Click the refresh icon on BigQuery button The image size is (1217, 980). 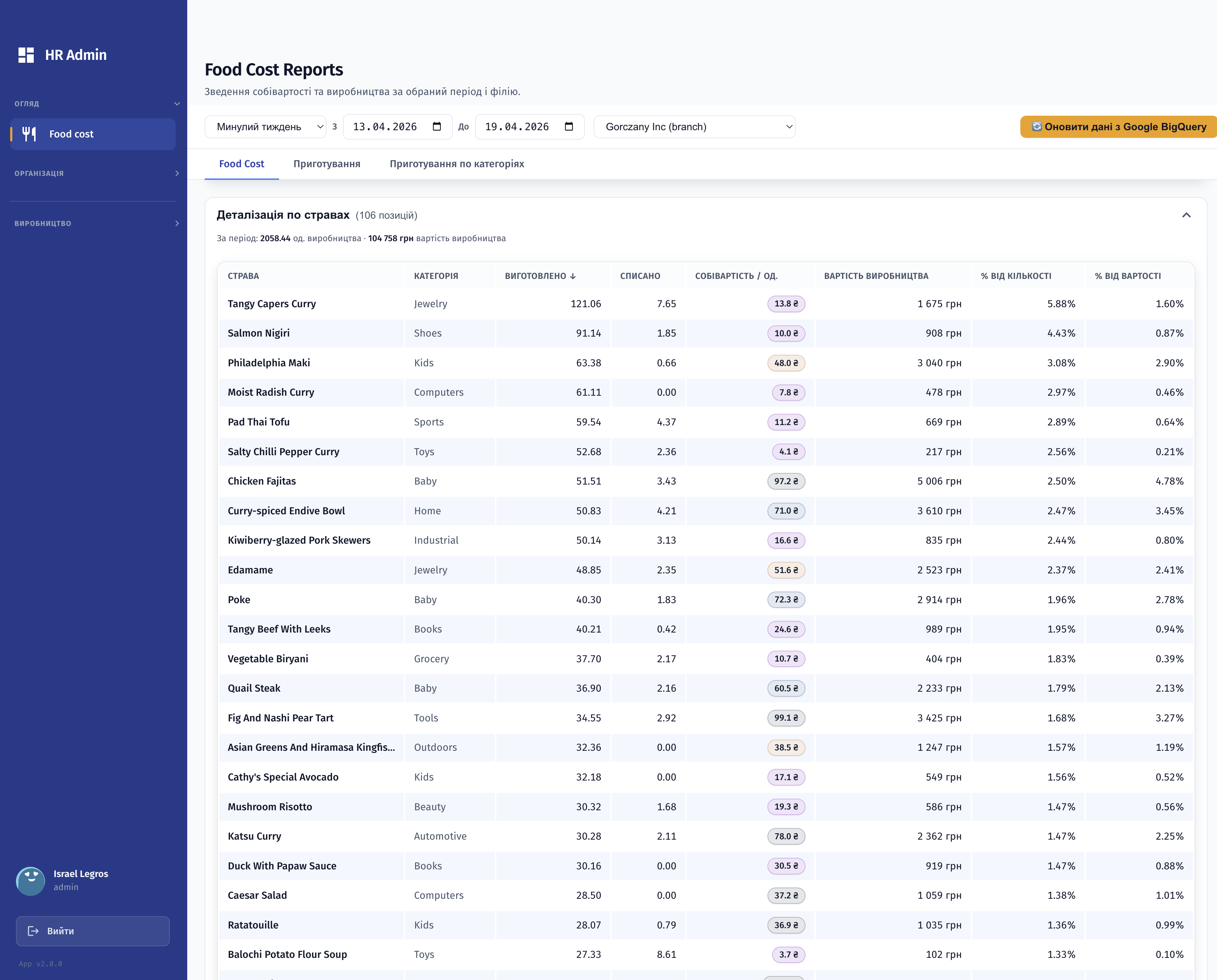[1036, 127]
